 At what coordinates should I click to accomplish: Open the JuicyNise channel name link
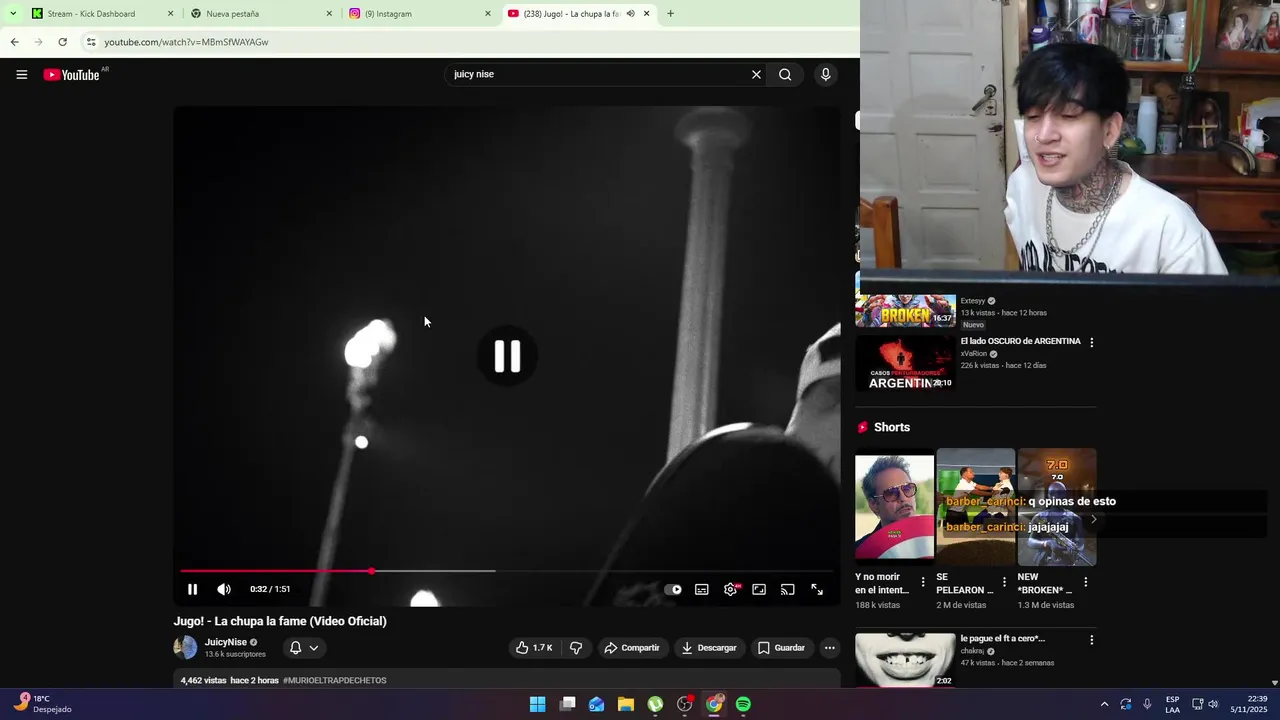[226, 642]
